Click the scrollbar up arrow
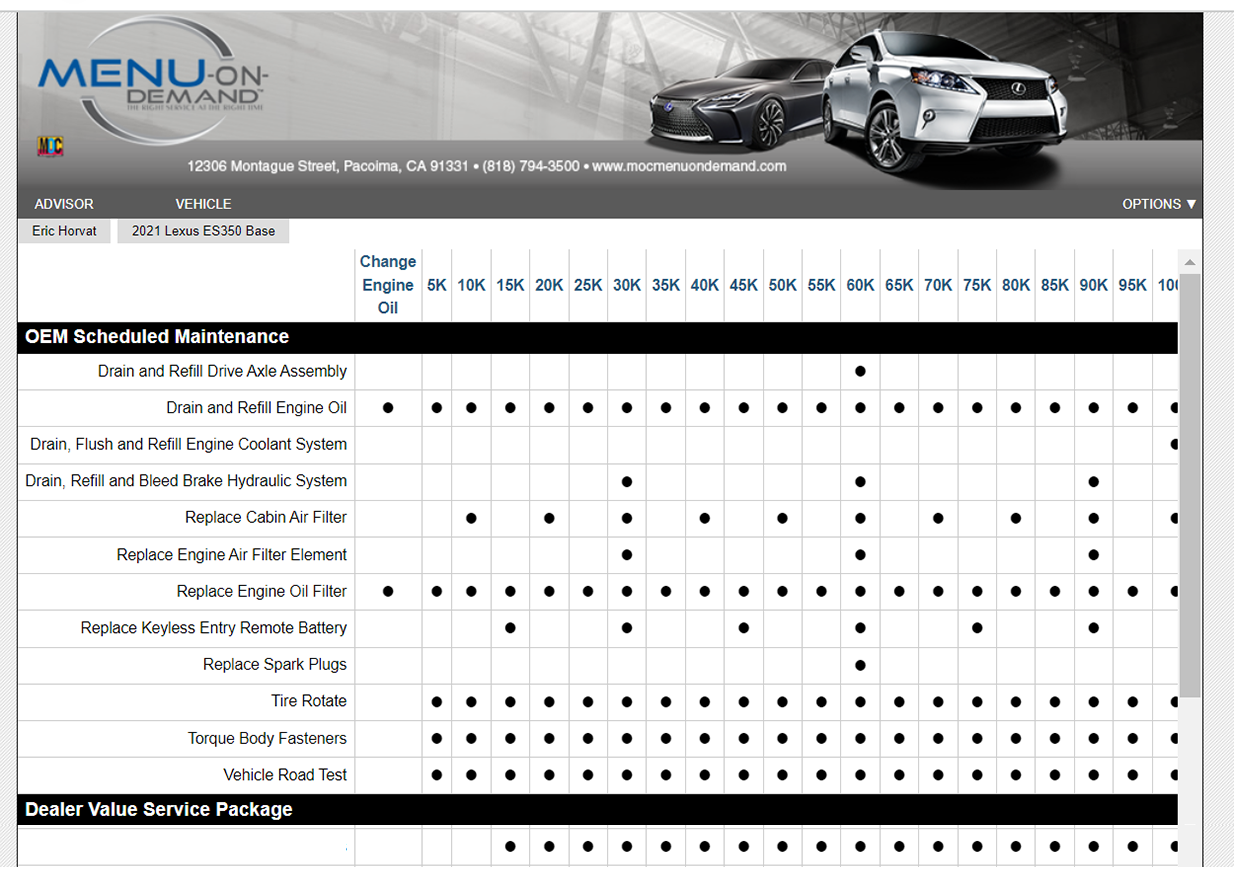1234x878 pixels. [1190, 262]
